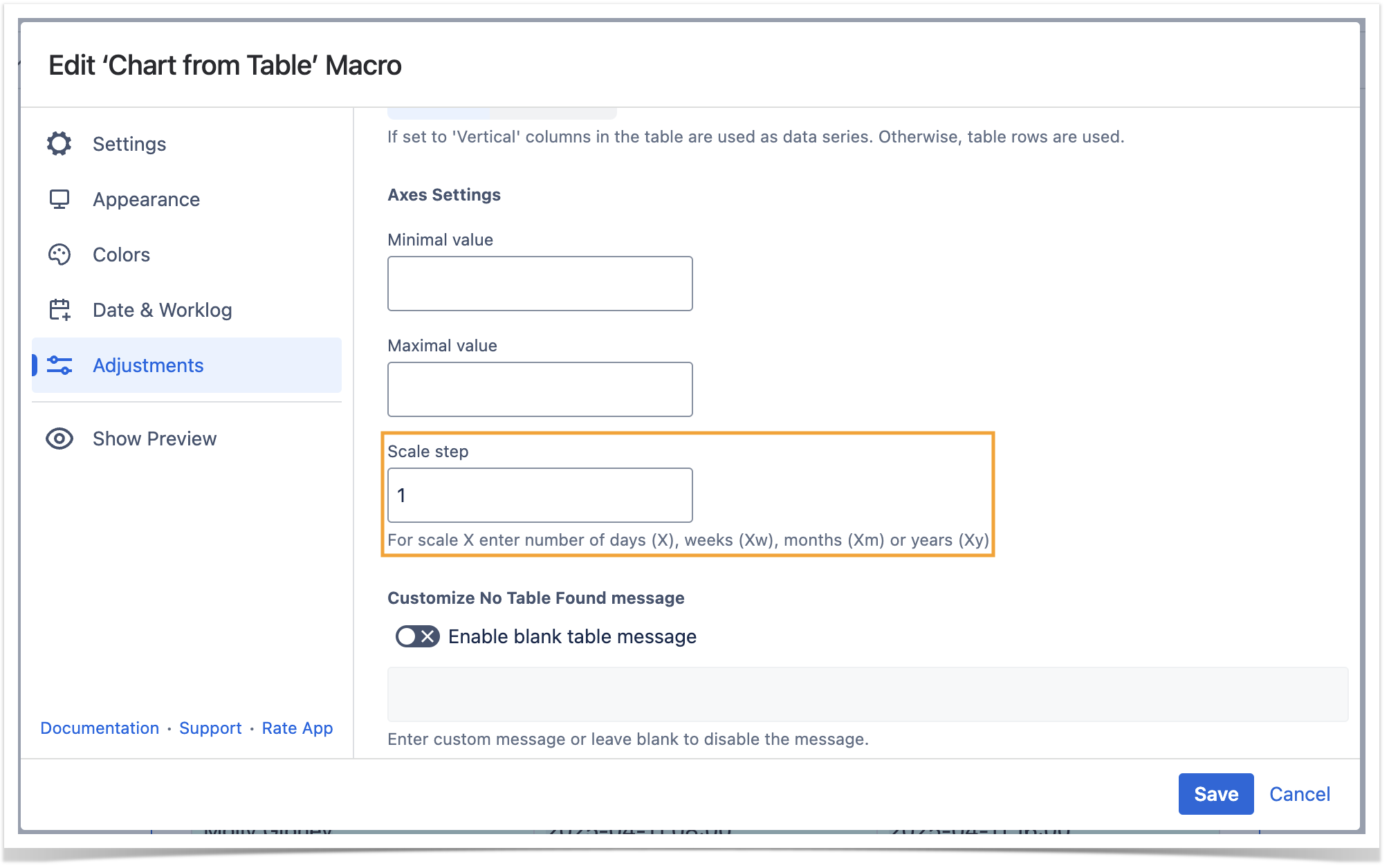Screen dimensions: 1389x868
Task: Click the Date & Worklog calendar icon
Action: [x=59, y=310]
